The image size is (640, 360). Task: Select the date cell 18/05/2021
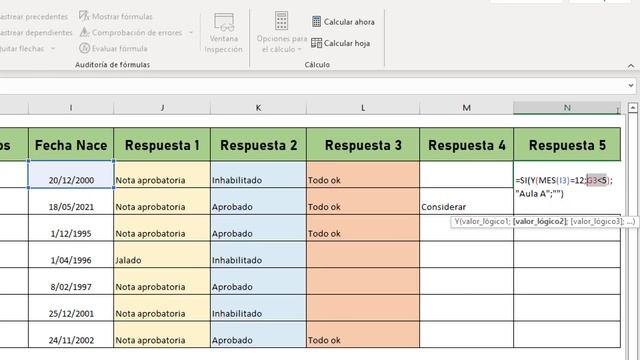click(x=71, y=201)
